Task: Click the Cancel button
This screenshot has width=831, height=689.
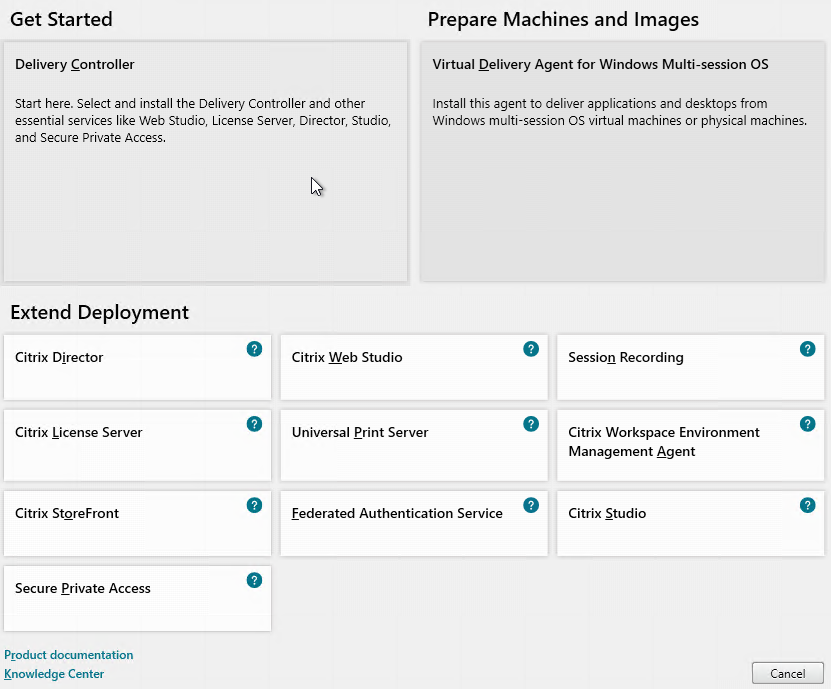Action: (x=788, y=674)
